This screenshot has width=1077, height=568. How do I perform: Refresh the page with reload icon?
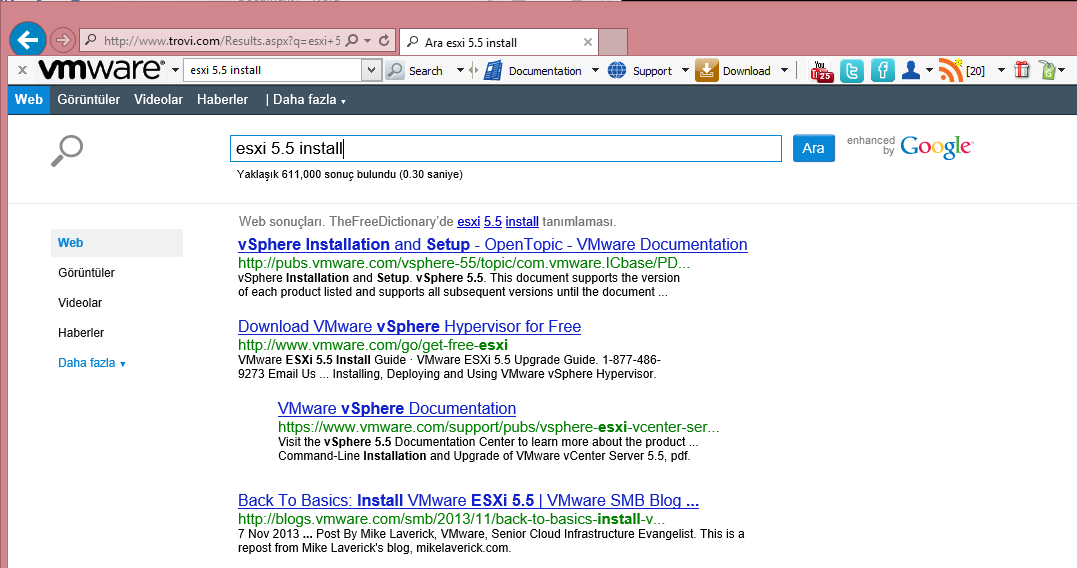(385, 41)
